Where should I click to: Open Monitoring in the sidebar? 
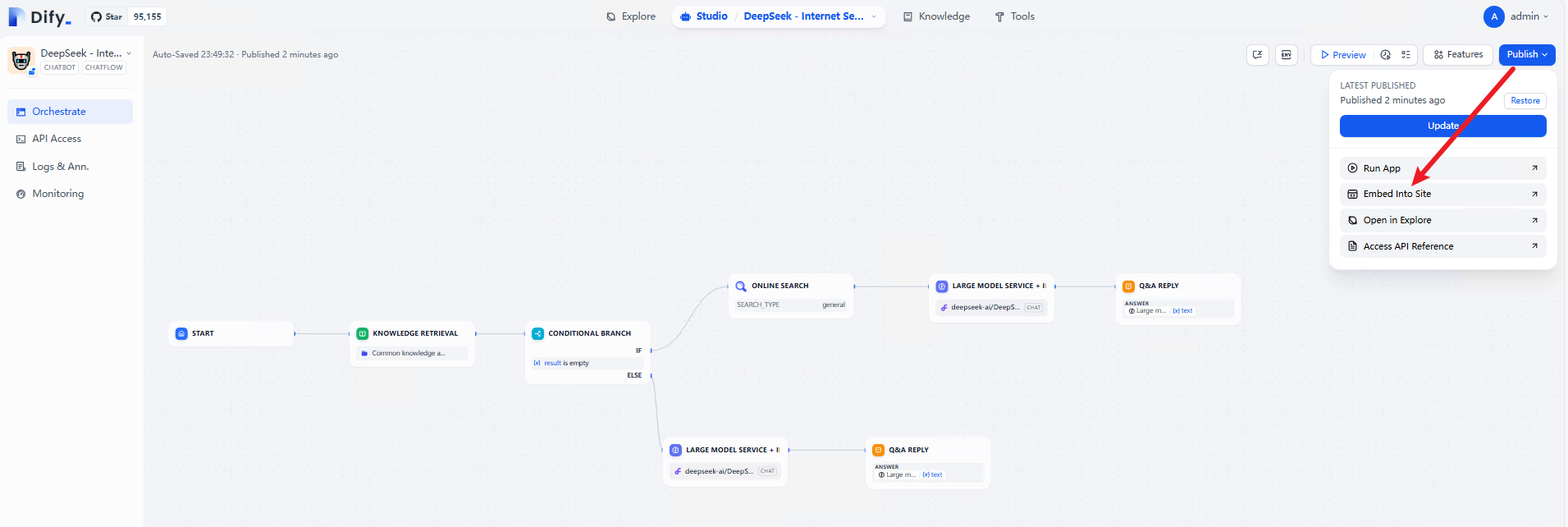(x=70, y=194)
